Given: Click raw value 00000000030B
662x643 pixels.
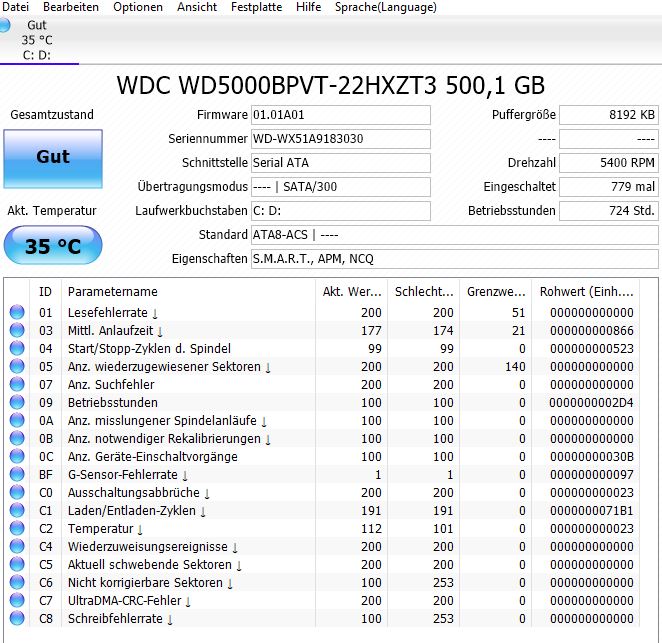Looking at the screenshot, I should click(x=591, y=457).
